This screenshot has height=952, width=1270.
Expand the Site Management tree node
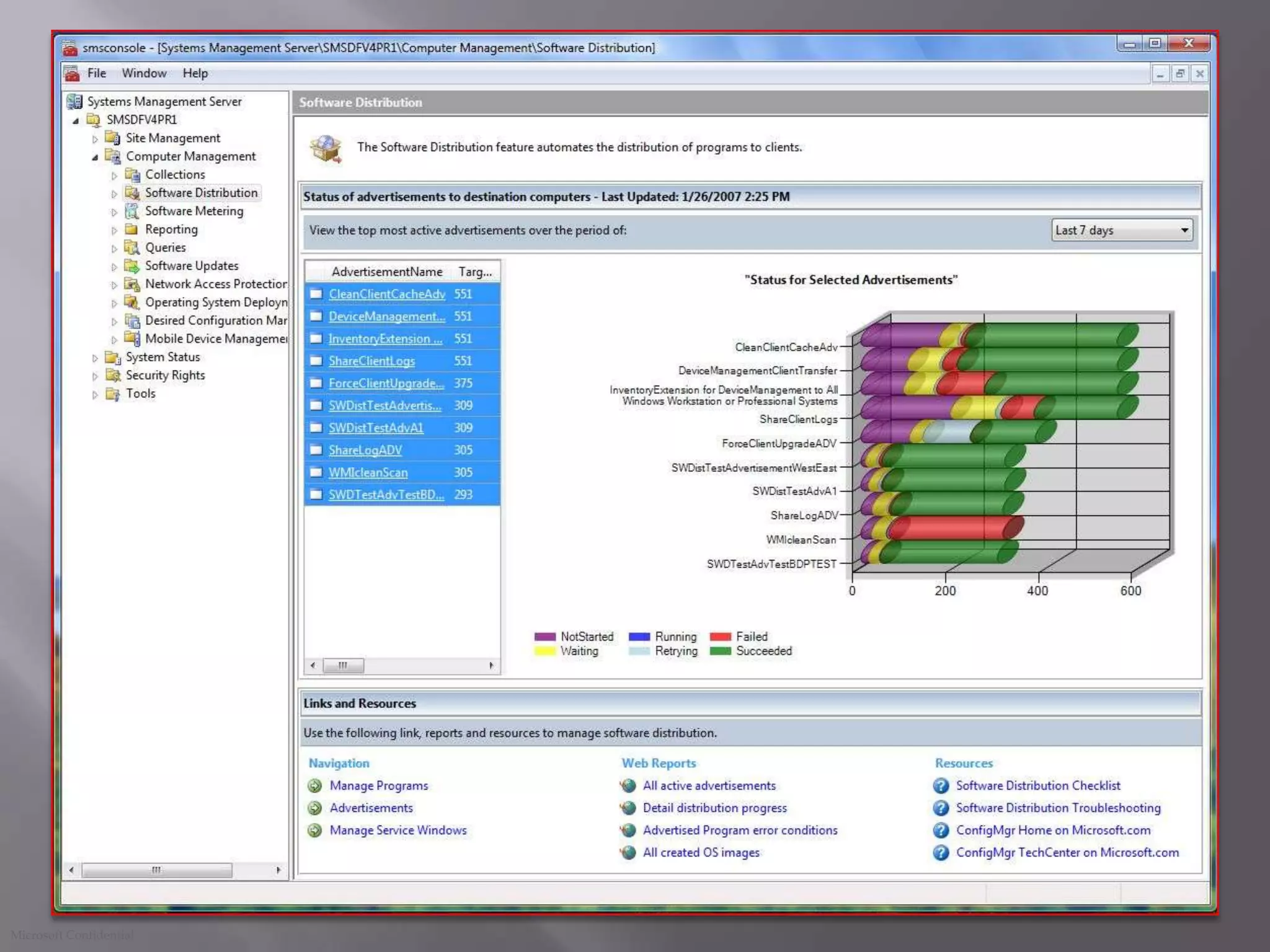95,139
